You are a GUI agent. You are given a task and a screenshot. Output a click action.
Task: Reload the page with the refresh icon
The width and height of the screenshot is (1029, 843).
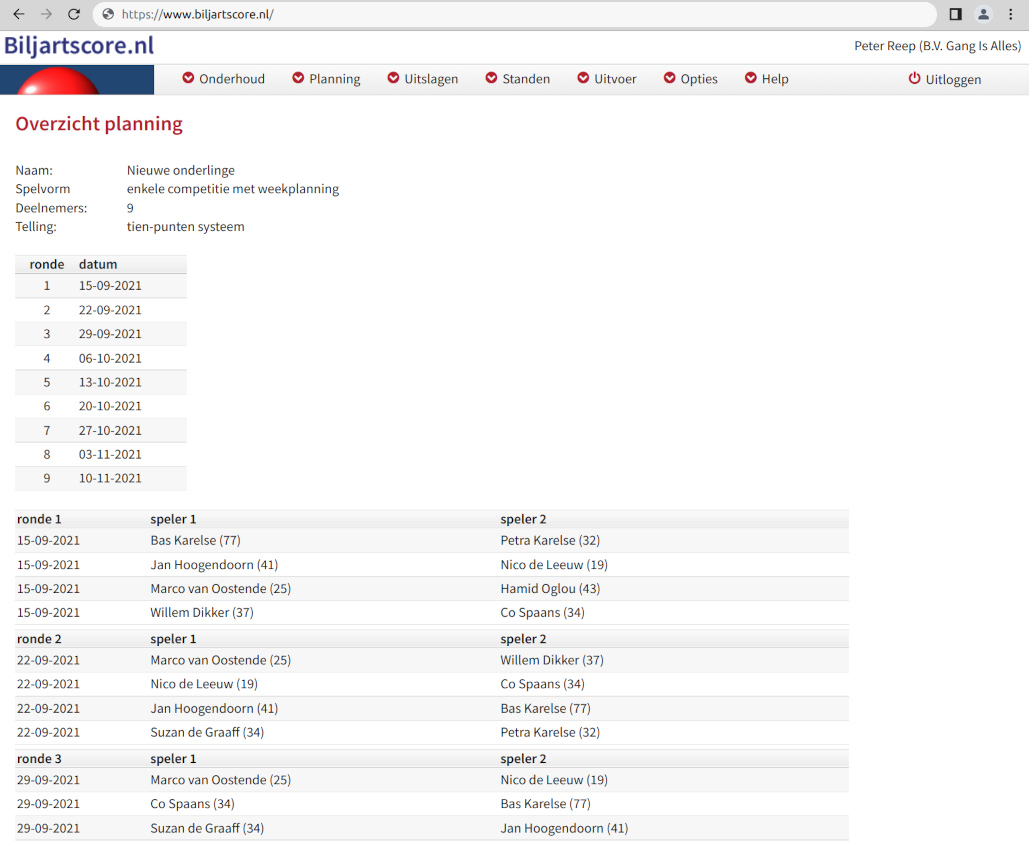point(74,14)
